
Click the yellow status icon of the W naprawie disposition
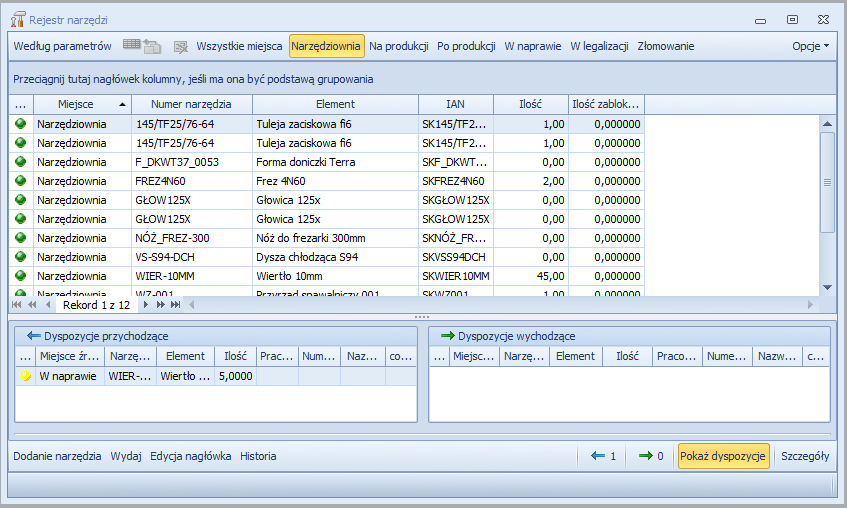pyautogui.click(x=24, y=376)
